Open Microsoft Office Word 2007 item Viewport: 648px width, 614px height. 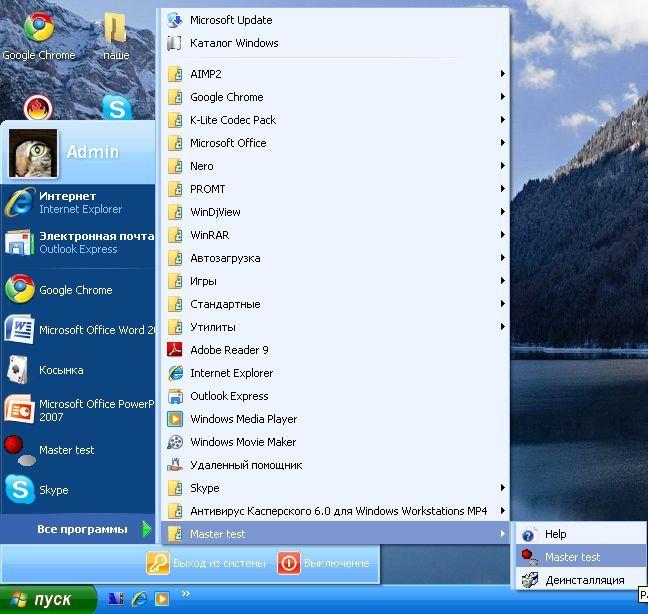point(78,329)
